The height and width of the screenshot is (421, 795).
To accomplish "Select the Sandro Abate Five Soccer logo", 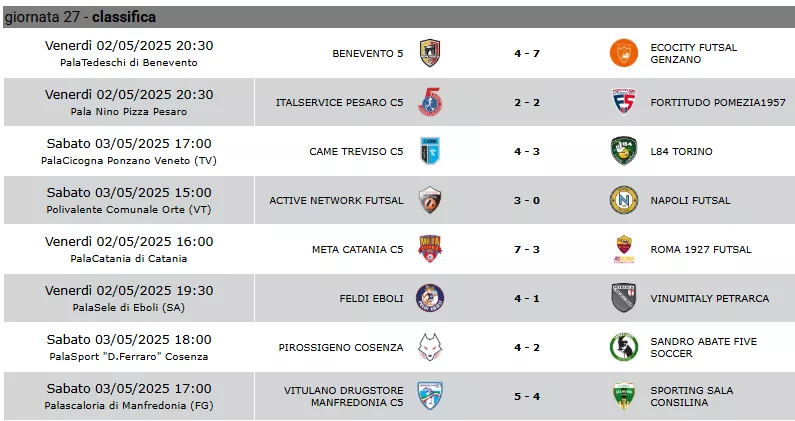I will pyautogui.click(x=624, y=347).
